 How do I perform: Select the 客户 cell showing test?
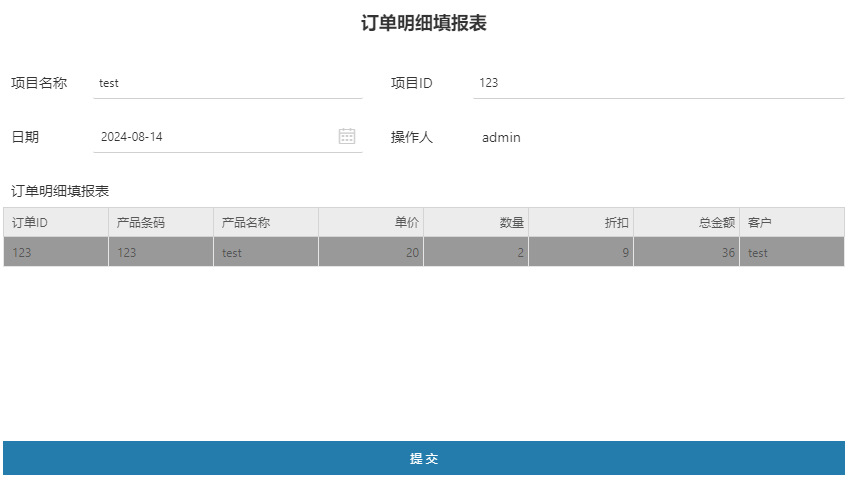tap(792, 252)
